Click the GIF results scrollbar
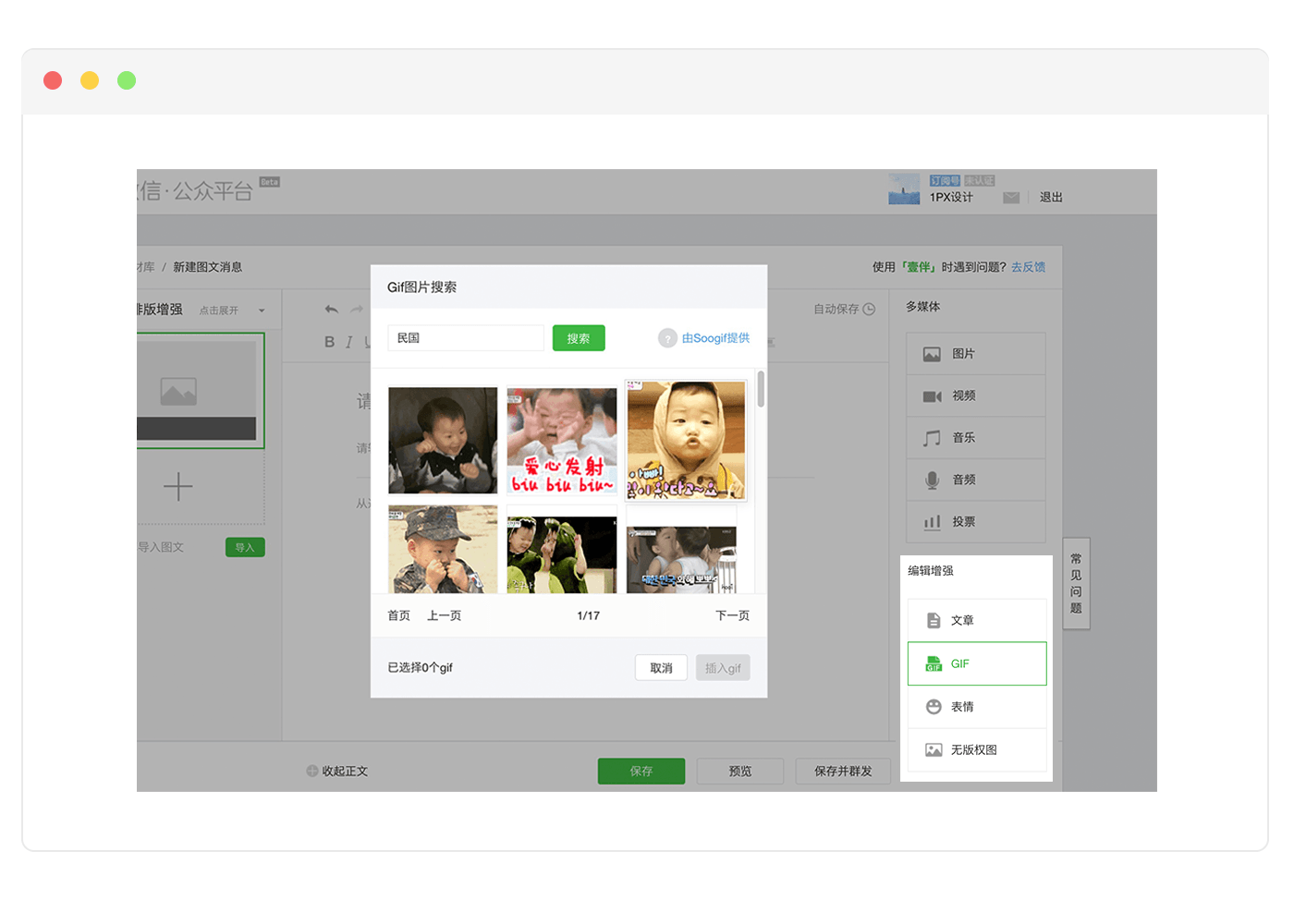This screenshot has width=1294, height=924. click(761, 389)
